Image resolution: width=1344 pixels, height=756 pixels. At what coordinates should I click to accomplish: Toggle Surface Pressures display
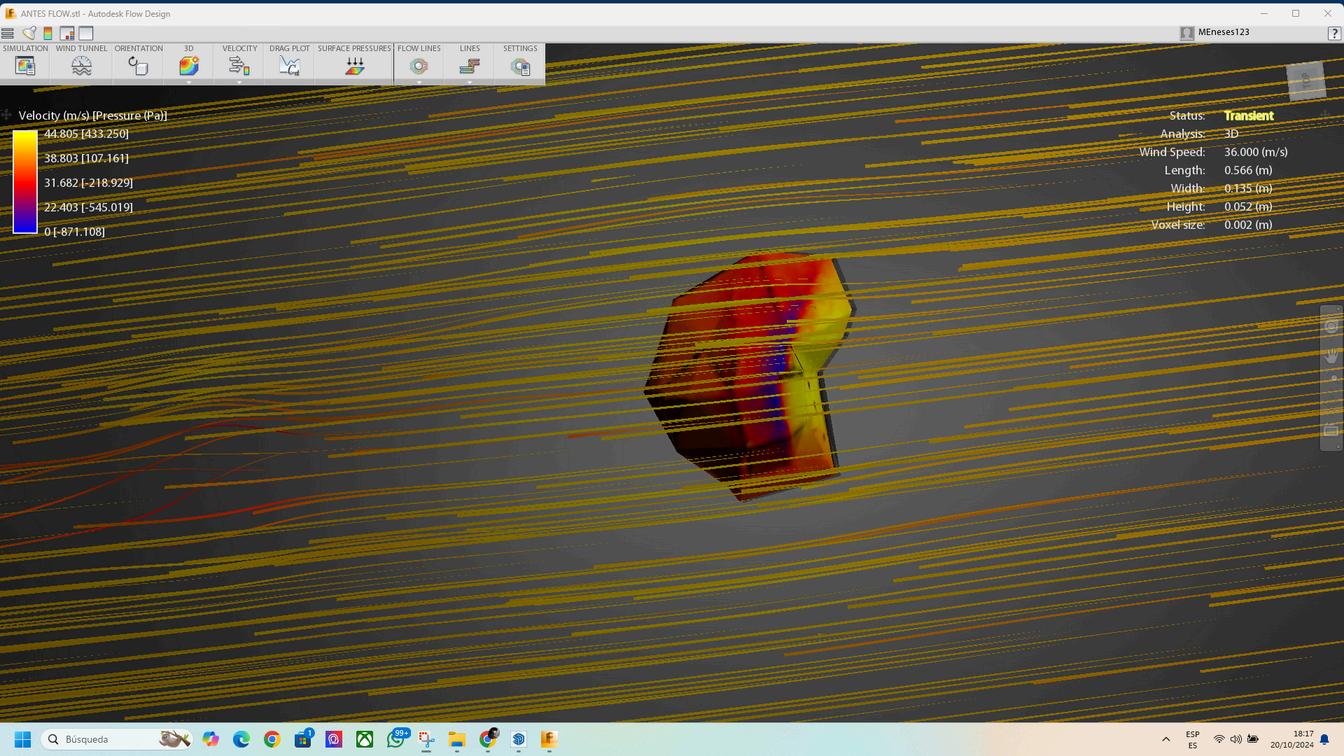tap(354, 66)
